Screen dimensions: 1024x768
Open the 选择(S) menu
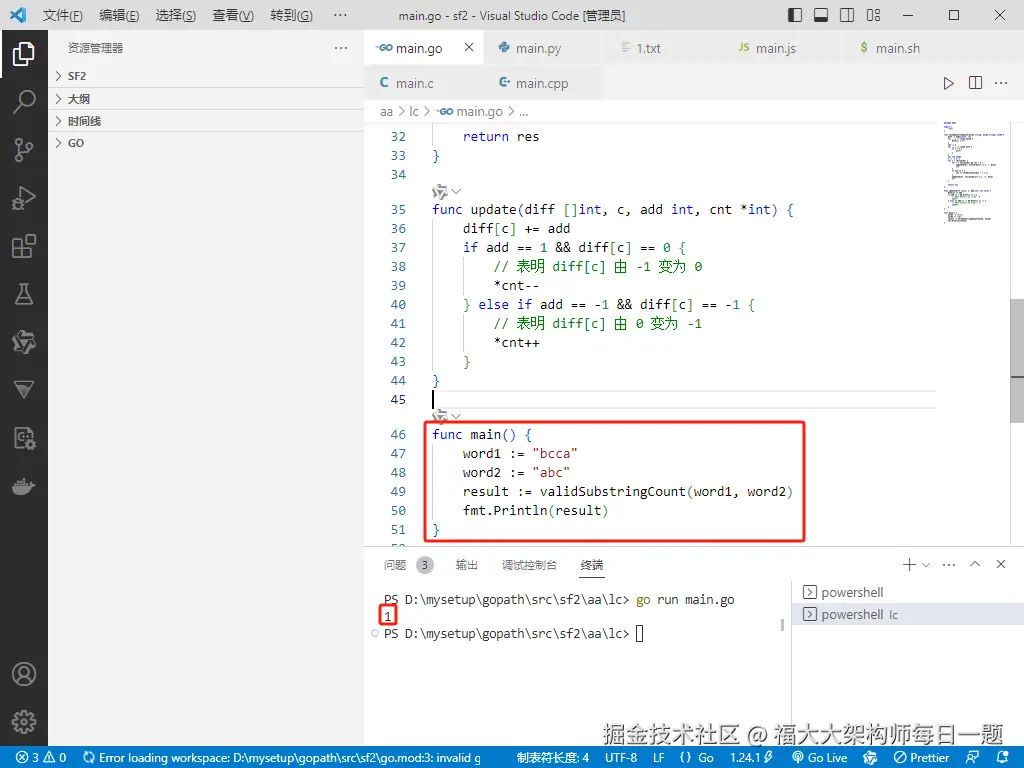176,15
